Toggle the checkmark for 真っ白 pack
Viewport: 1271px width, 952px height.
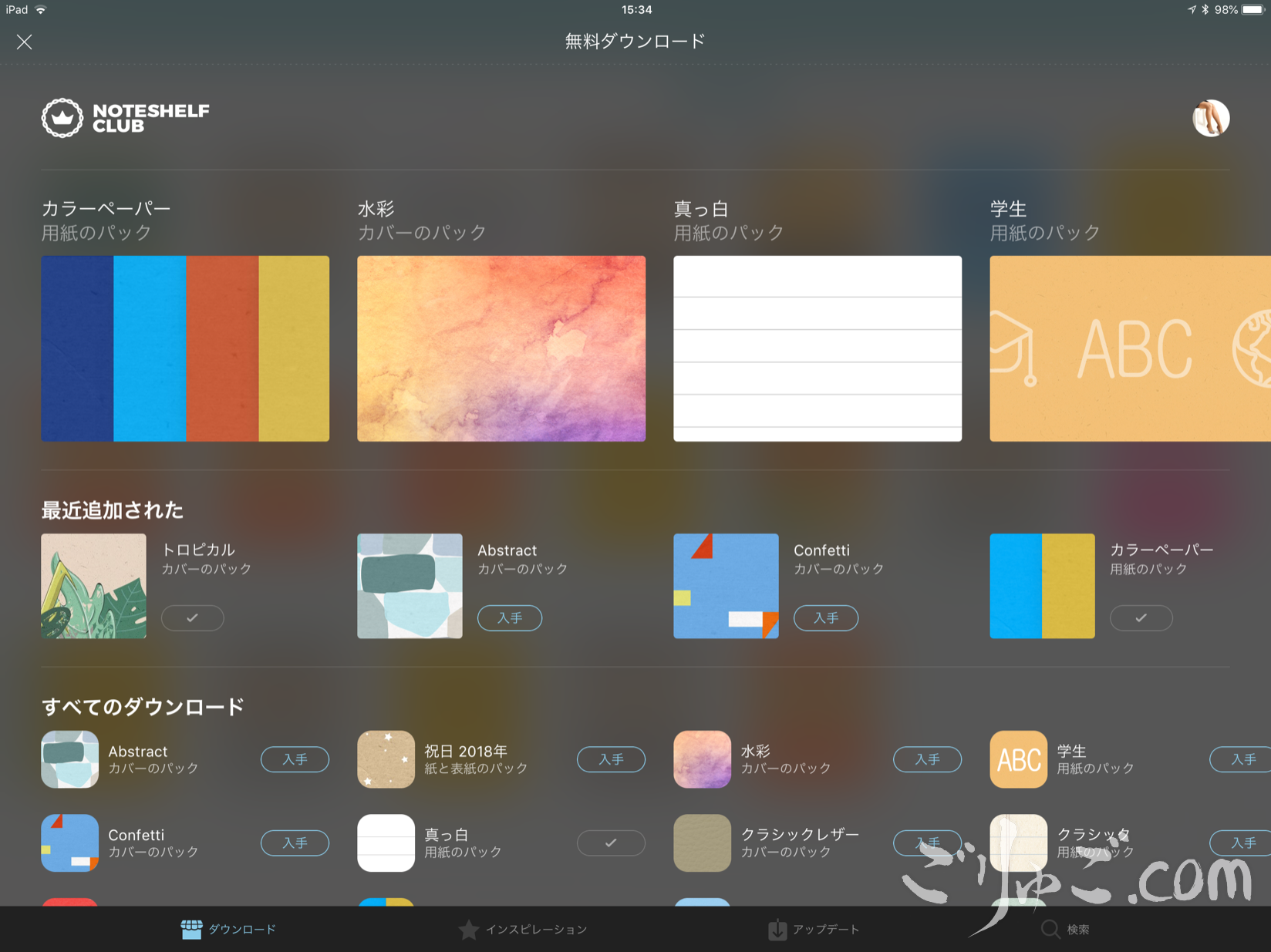[611, 843]
